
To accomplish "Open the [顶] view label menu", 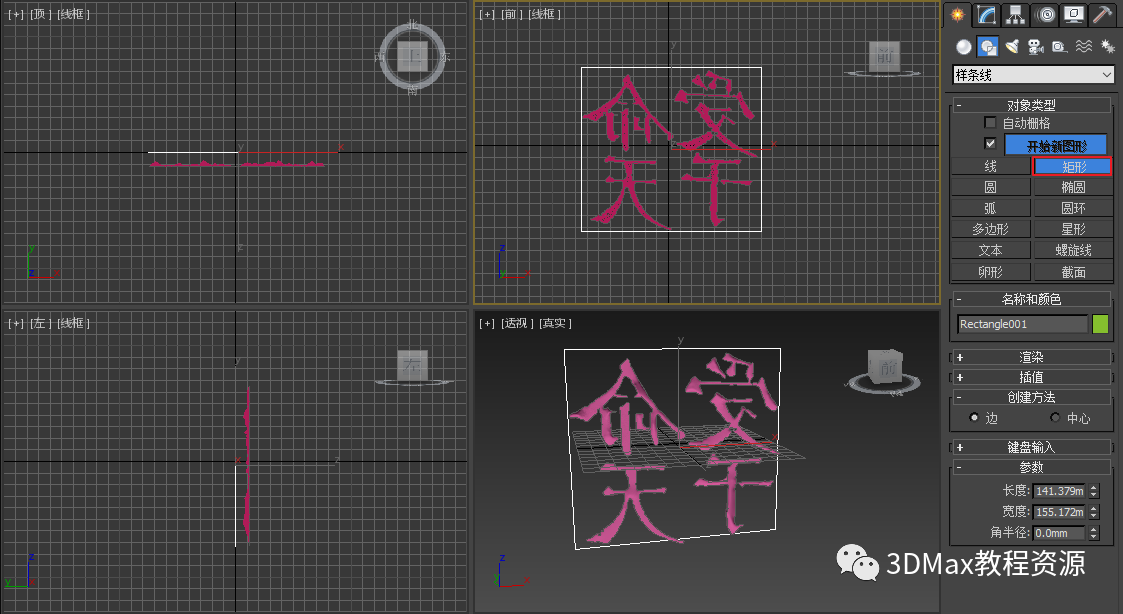I will point(39,14).
